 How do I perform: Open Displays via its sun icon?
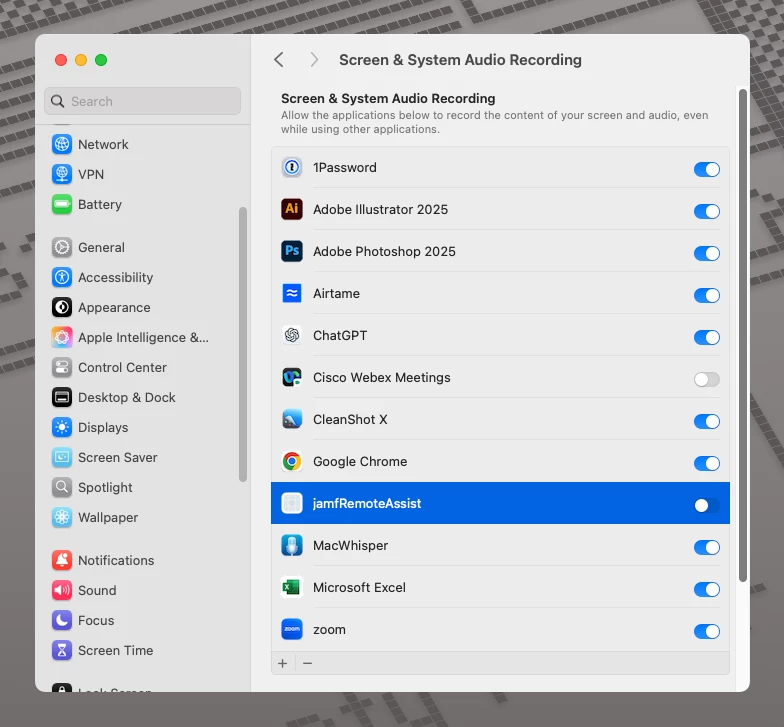tap(62, 428)
